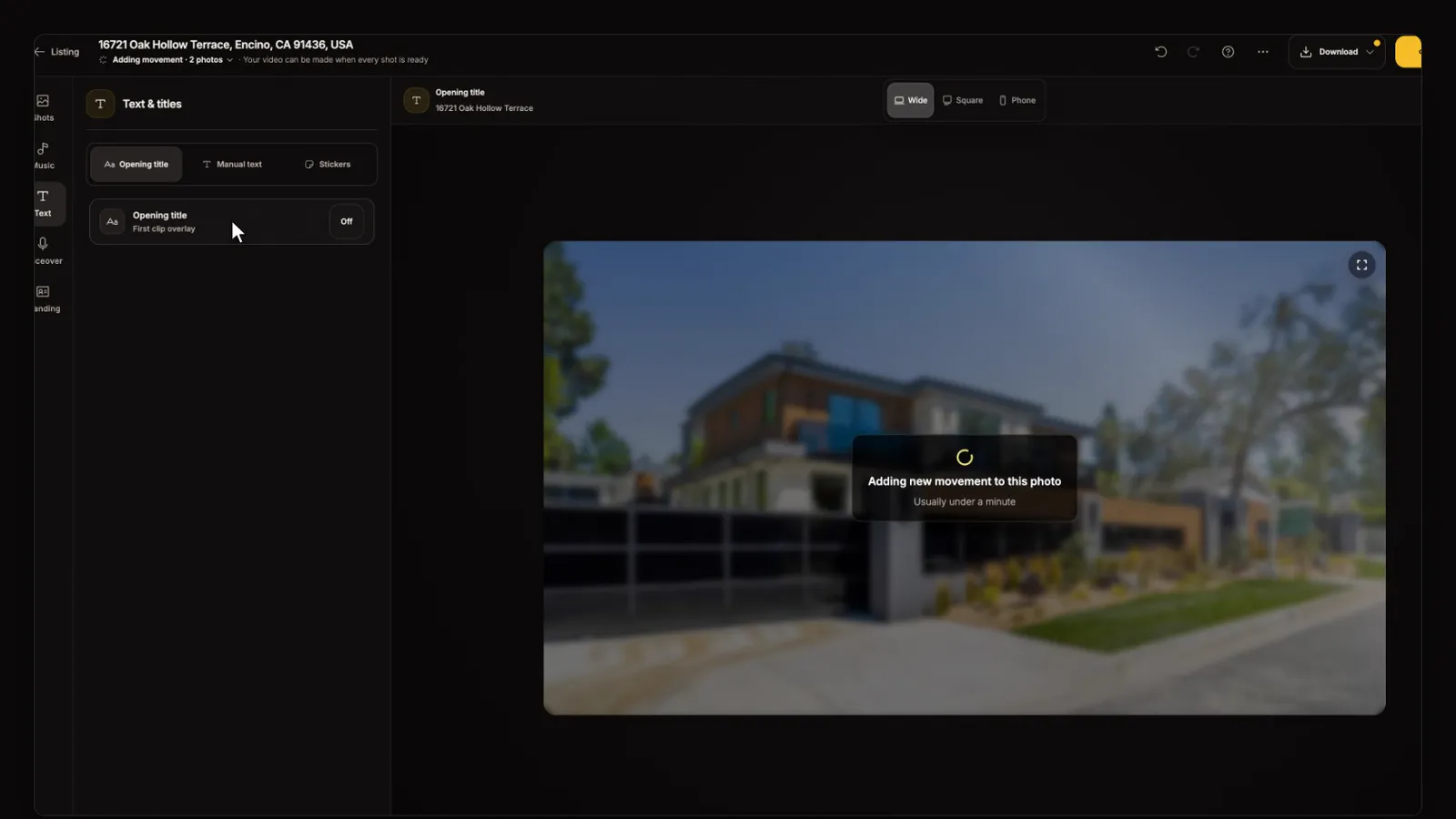Click 'First clip overlay' description
The width and height of the screenshot is (1456, 819).
click(164, 229)
